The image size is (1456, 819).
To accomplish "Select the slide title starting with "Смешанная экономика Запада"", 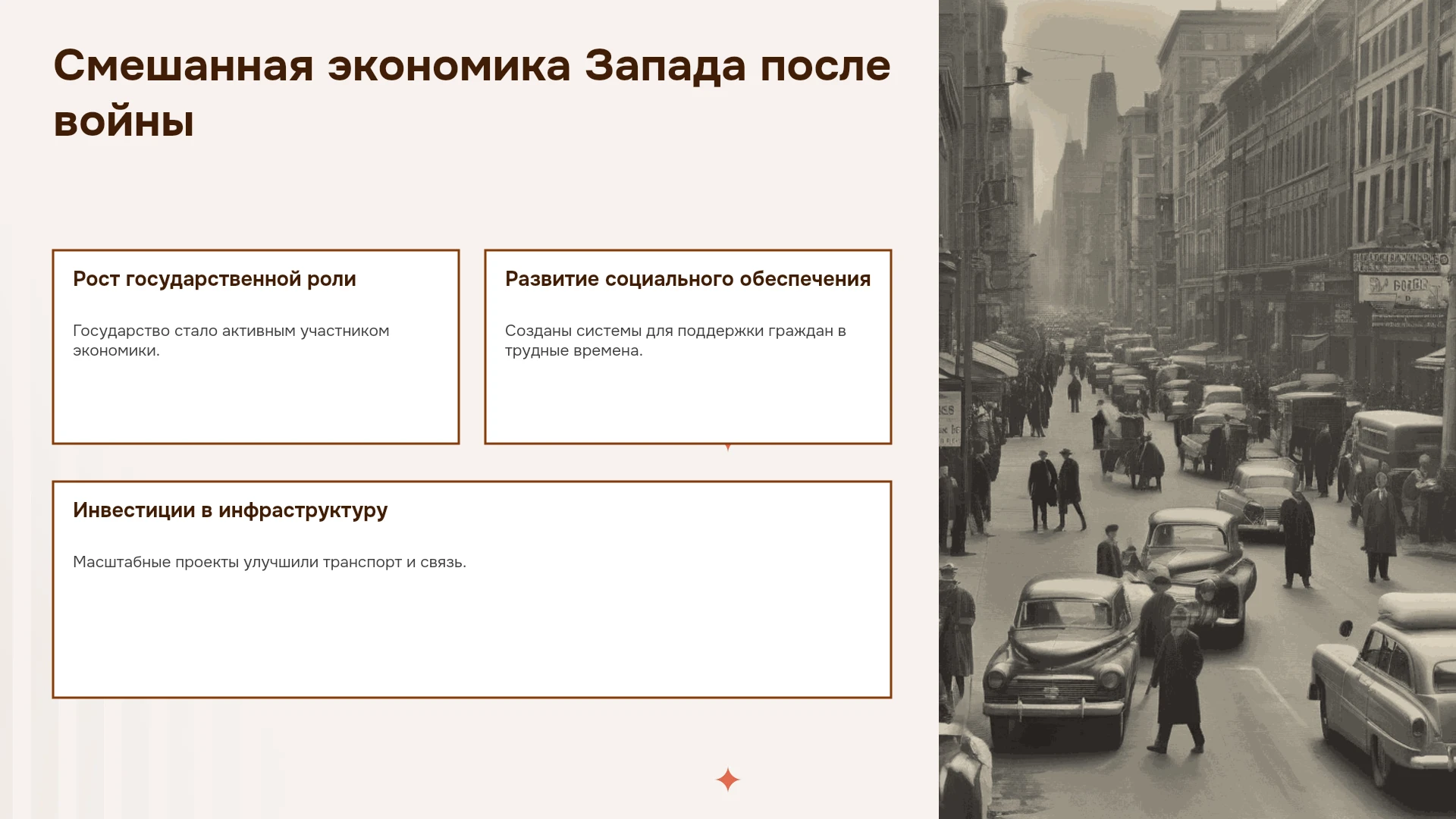I will (472, 93).
